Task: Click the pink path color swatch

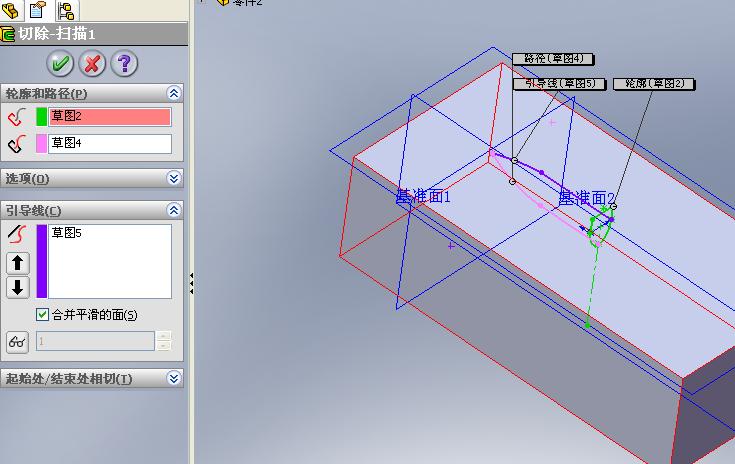Action: [41, 143]
